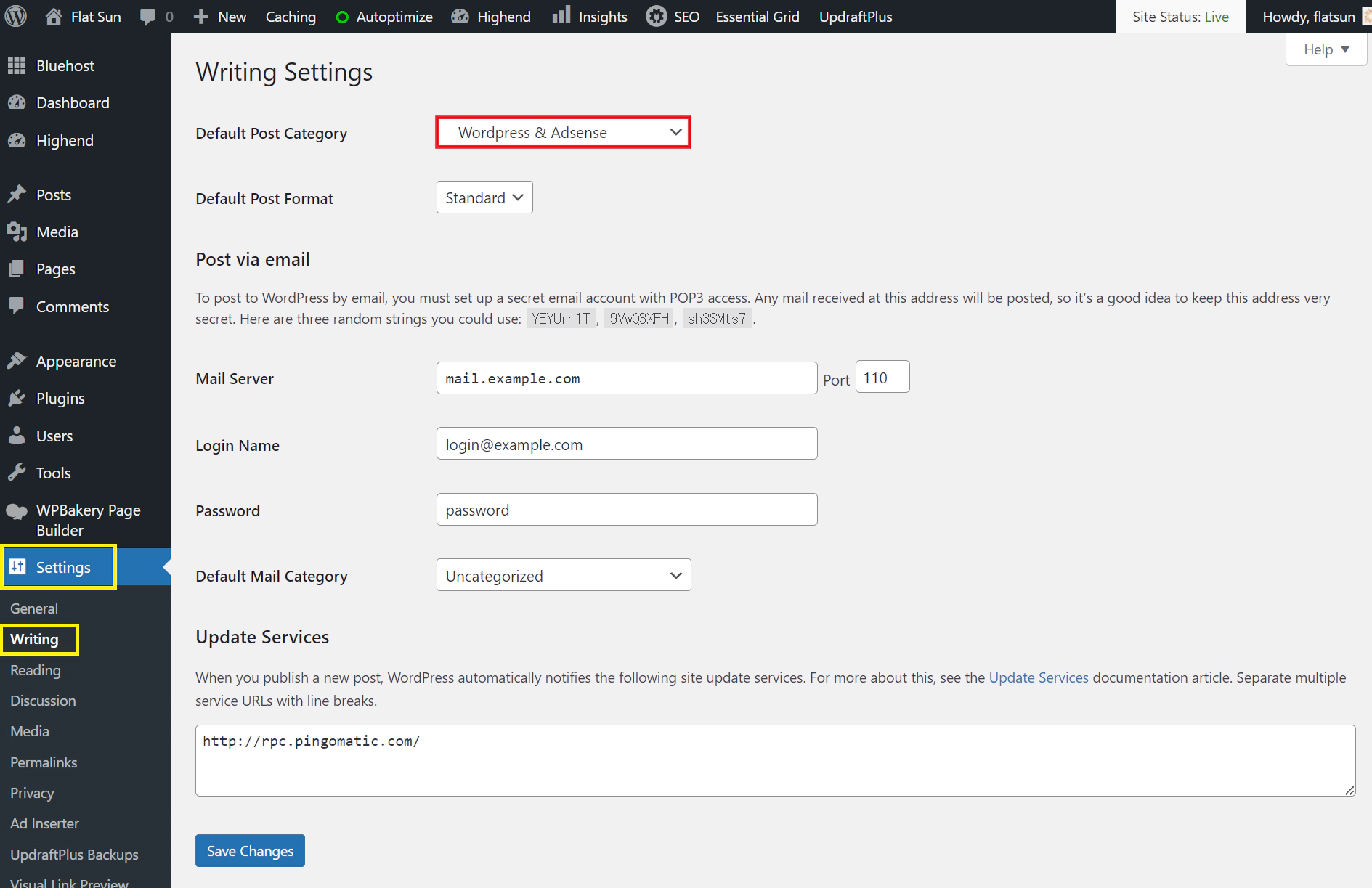This screenshot has width=1372, height=888.
Task: Click the Highend icon in sidebar
Action: [x=17, y=140]
